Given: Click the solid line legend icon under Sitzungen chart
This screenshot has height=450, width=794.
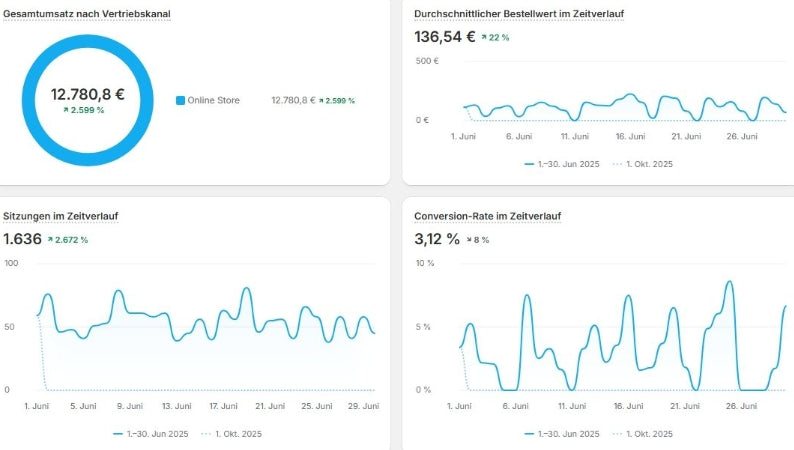Looking at the screenshot, I should pyautogui.click(x=118, y=434).
